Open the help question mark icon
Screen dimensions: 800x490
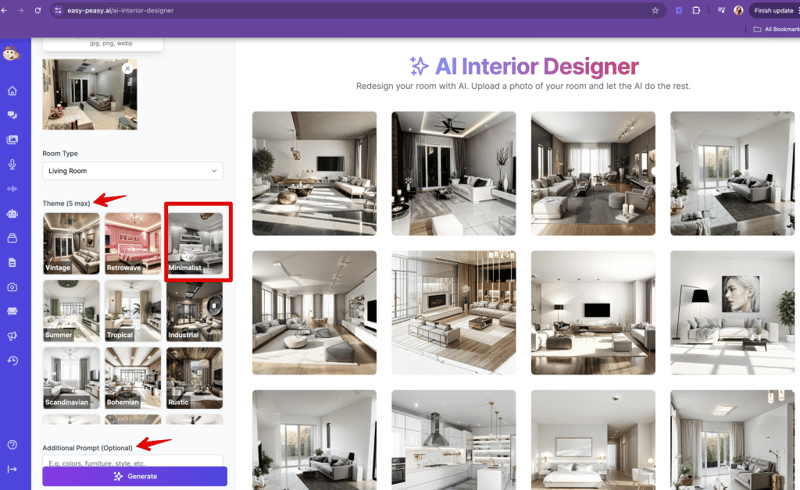[x=13, y=444]
